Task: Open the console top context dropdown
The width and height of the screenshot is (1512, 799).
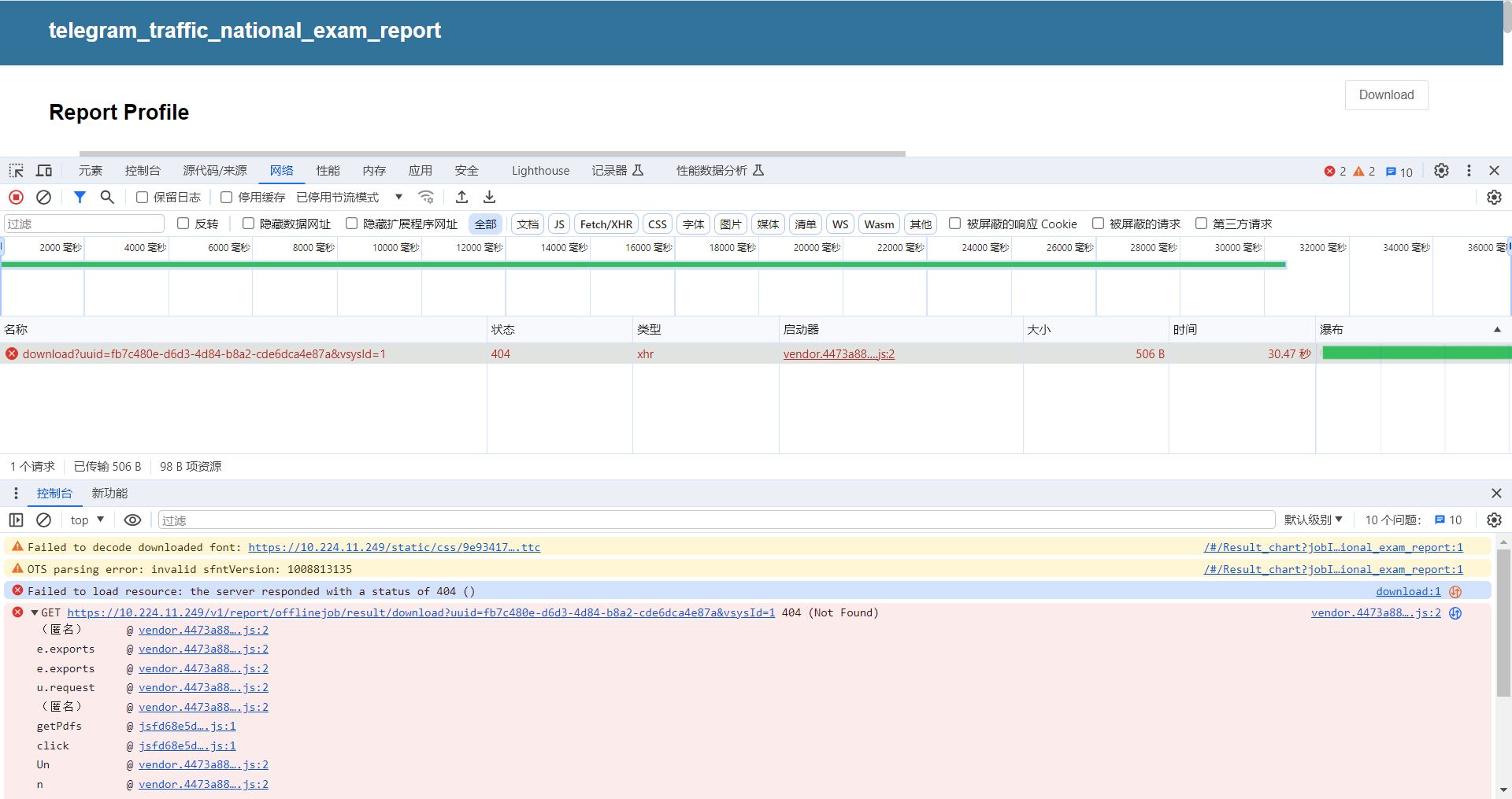Action: 87,520
